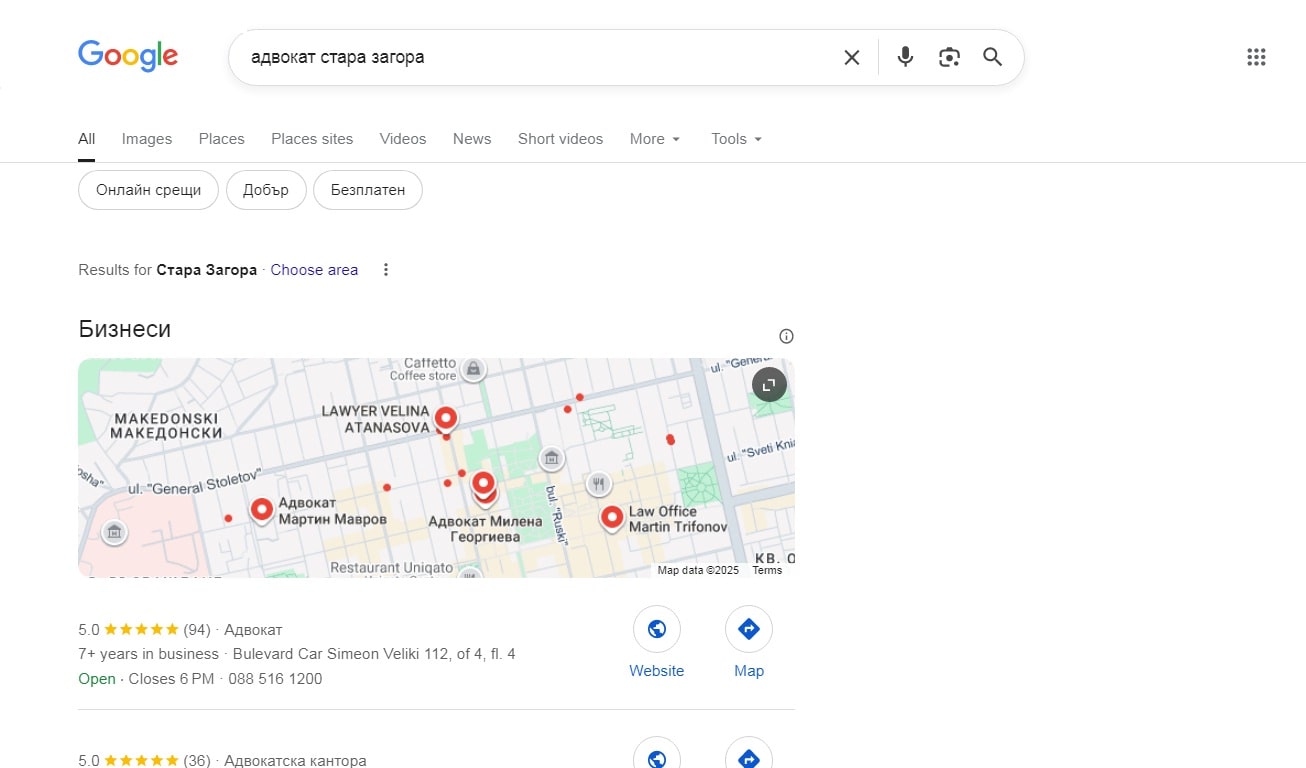Apply the Безплатен filter chip
Image resolution: width=1306 pixels, height=768 pixels.
pyautogui.click(x=368, y=190)
